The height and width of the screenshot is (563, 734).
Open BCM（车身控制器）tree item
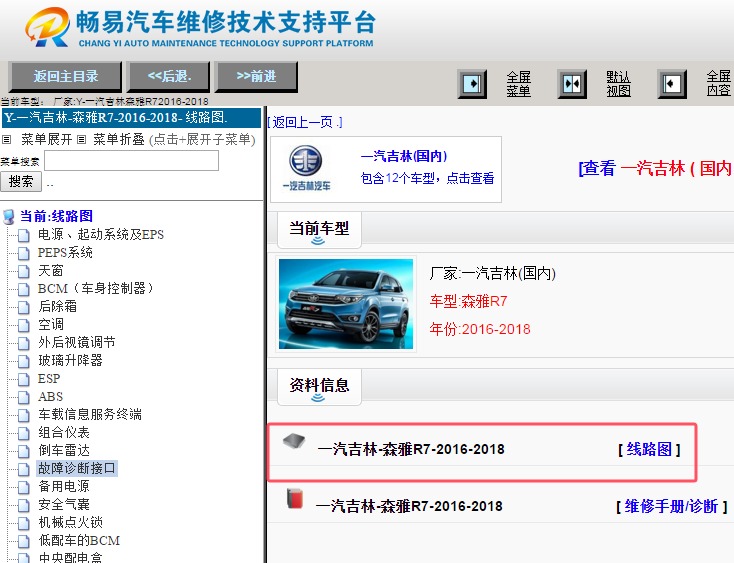click(x=96, y=288)
